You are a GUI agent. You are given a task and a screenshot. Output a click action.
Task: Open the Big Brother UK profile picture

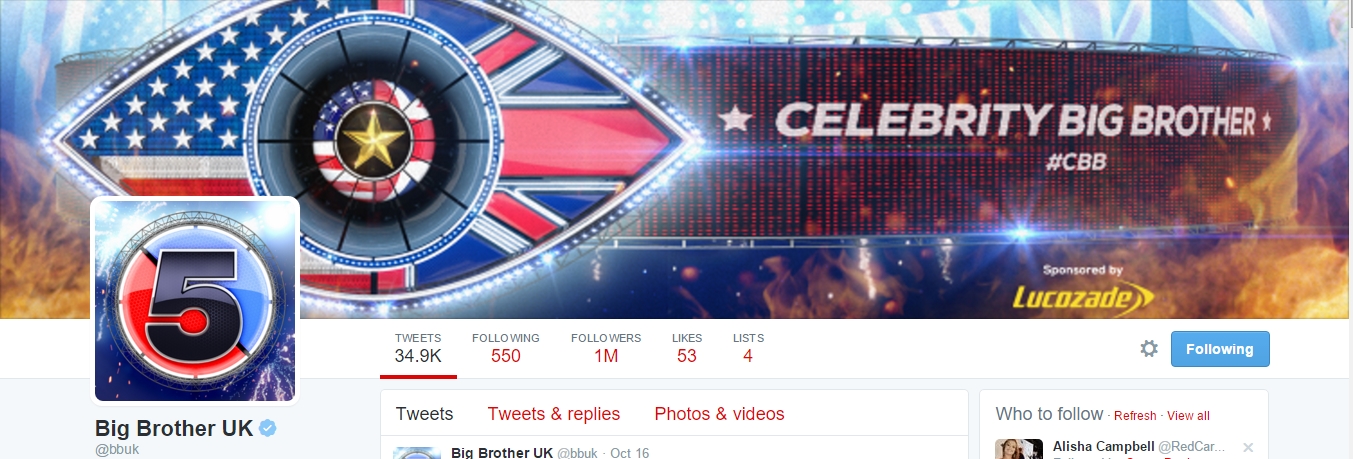(x=196, y=300)
